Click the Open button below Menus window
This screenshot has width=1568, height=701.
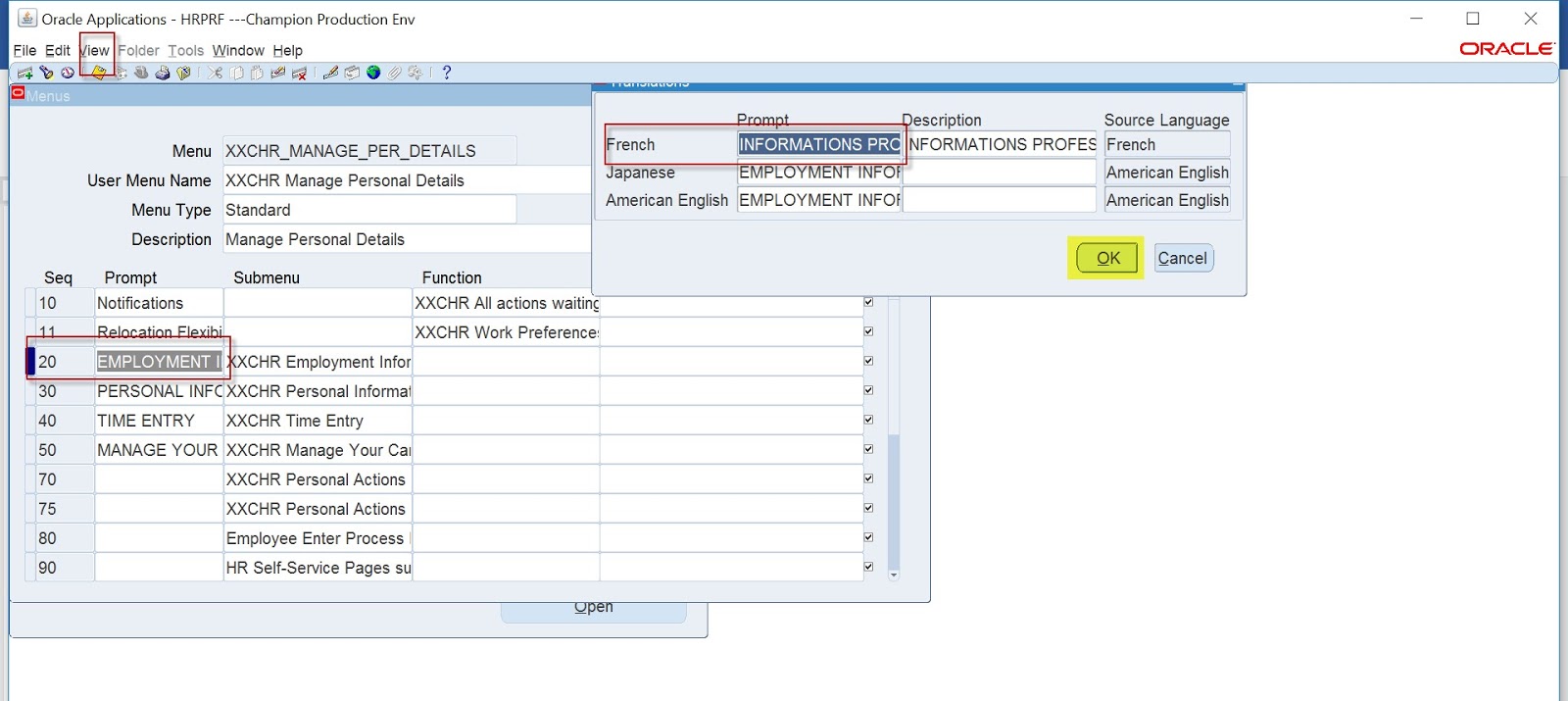pos(594,610)
